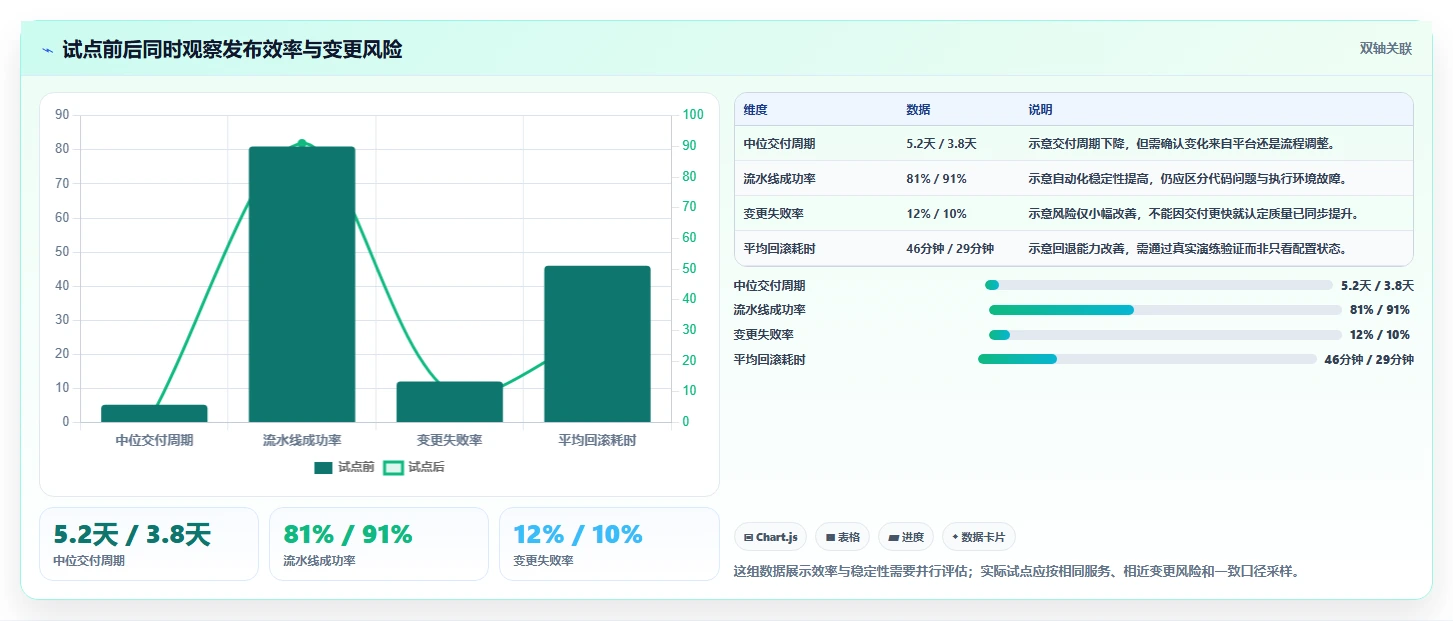
Task: Click the 变更失败率 progress bar
Action: 1165,335
